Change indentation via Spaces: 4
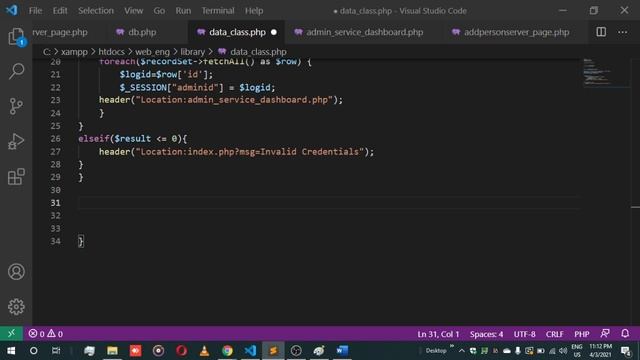The width and height of the screenshot is (640, 360). pyautogui.click(x=486, y=334)
